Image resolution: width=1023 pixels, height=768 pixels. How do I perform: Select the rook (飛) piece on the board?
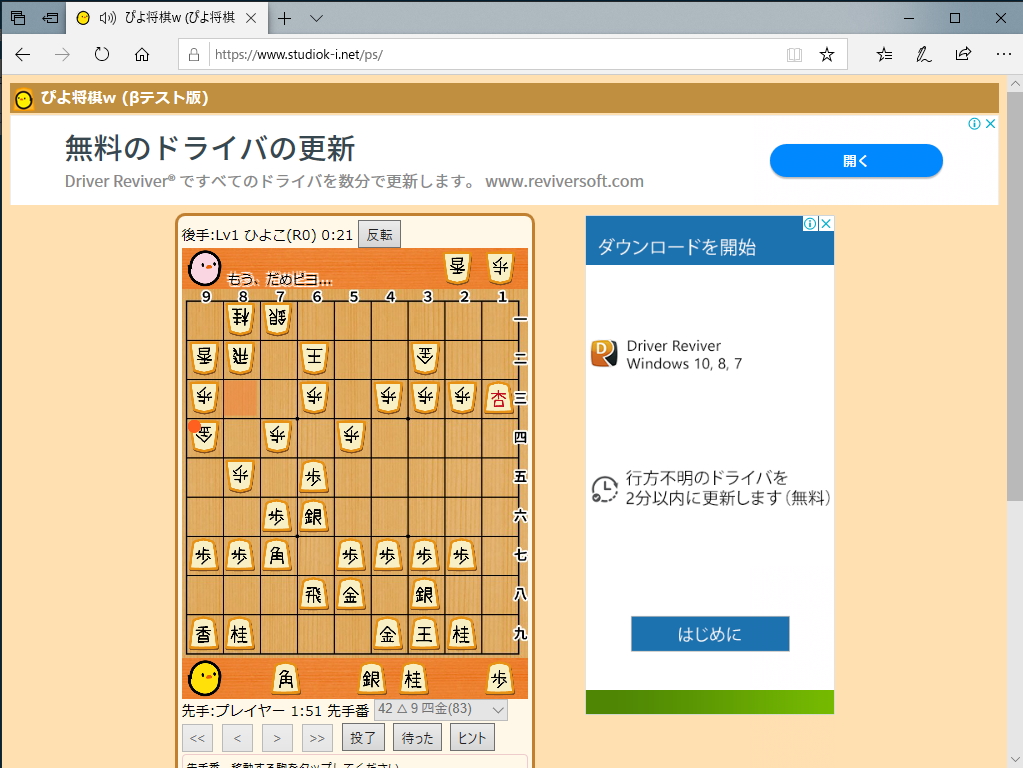(x=314, y=595)
